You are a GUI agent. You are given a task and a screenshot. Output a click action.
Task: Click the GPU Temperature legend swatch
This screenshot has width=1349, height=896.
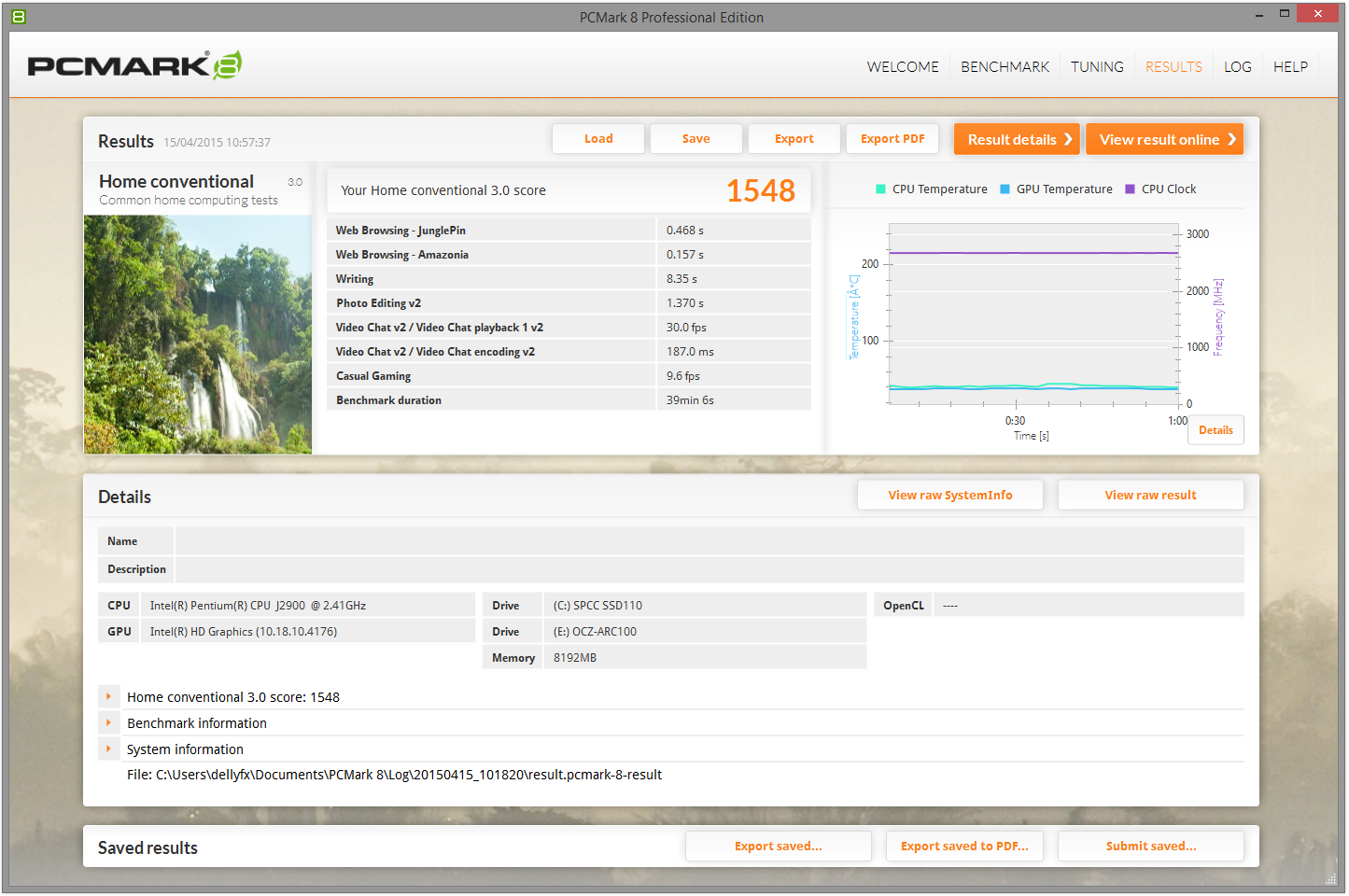(1005, 189)
